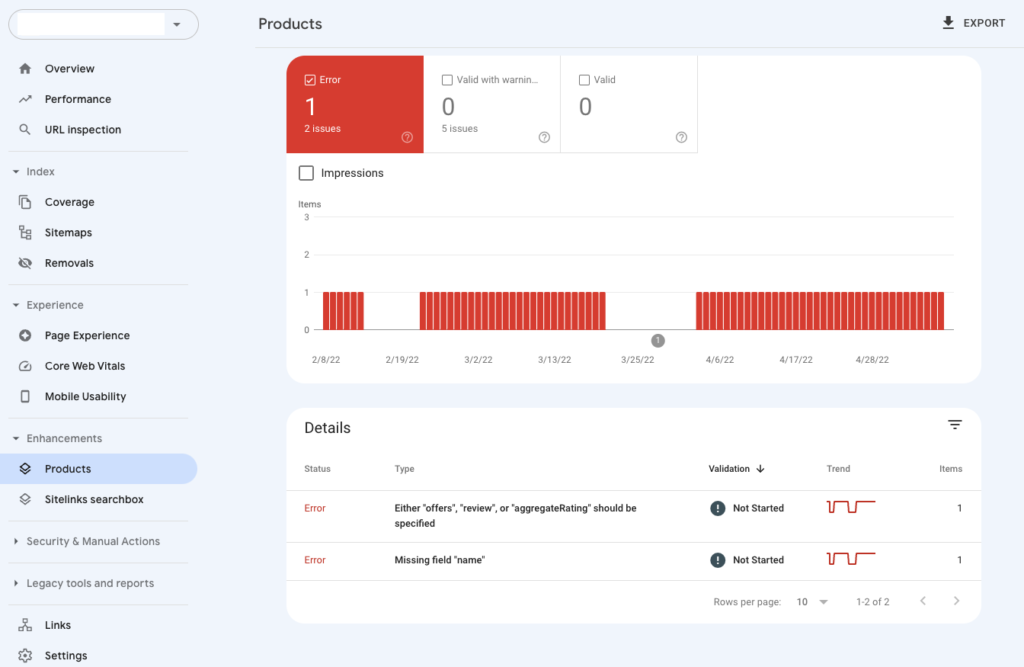
Task: Expand Legacy tools and reports
Action: point(16,583)
